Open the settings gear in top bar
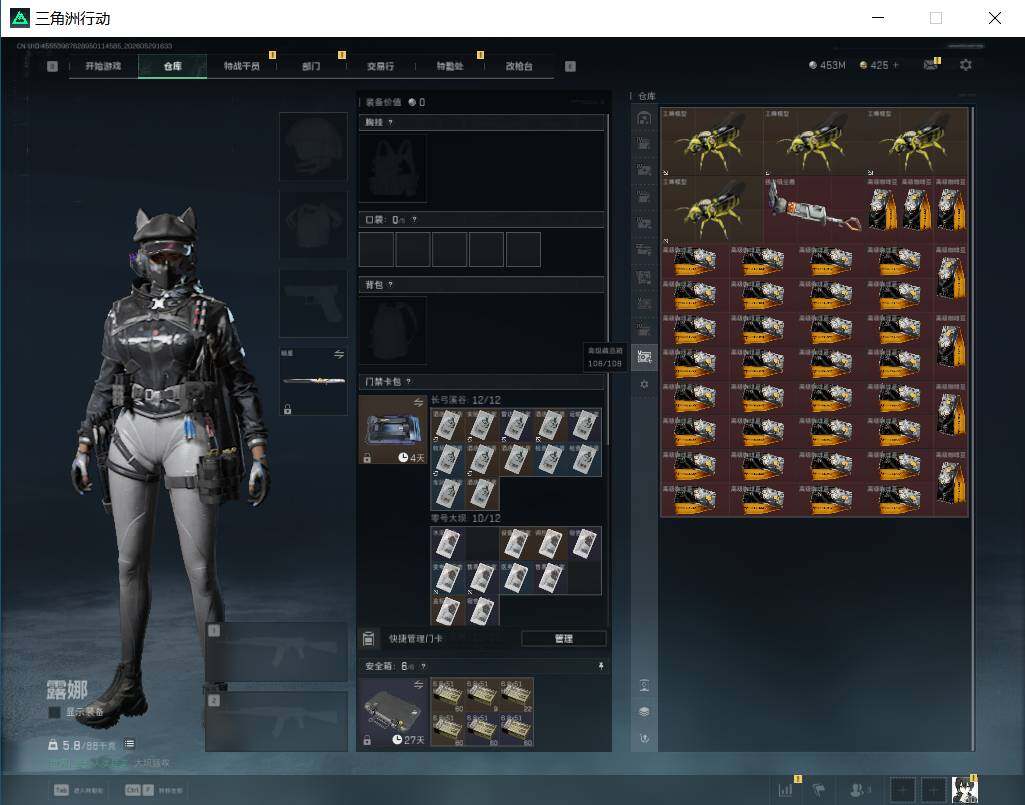 966,65
